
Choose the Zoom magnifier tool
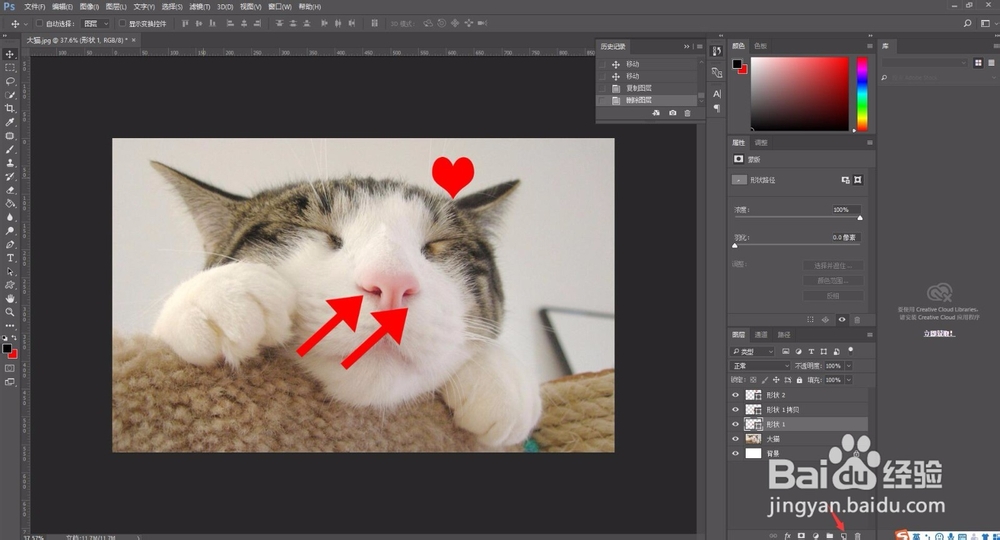tap(10, 312)
